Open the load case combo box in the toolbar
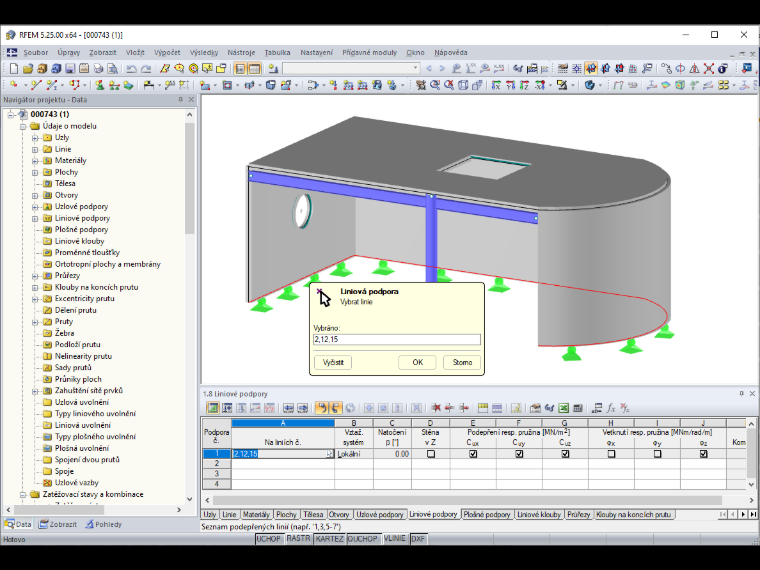760x570 pixels. coord(351,68)
